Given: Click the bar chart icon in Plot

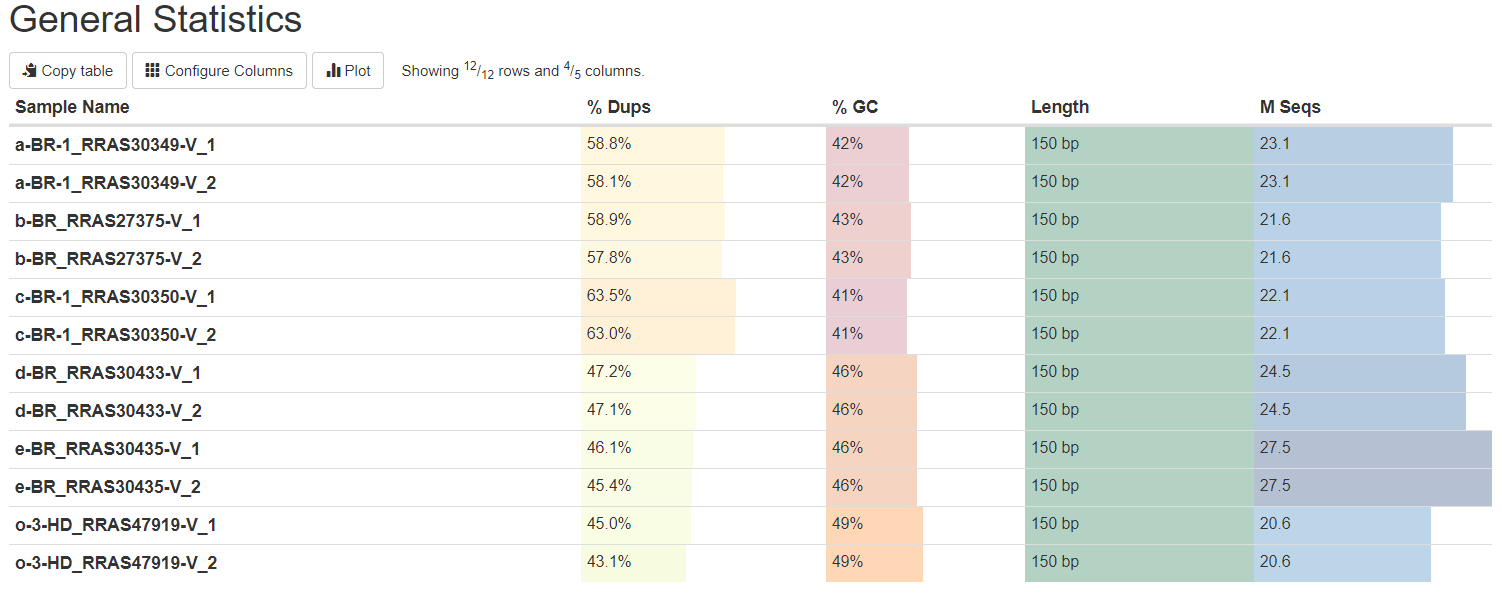Looking at the screenshot, I should 333,71.
